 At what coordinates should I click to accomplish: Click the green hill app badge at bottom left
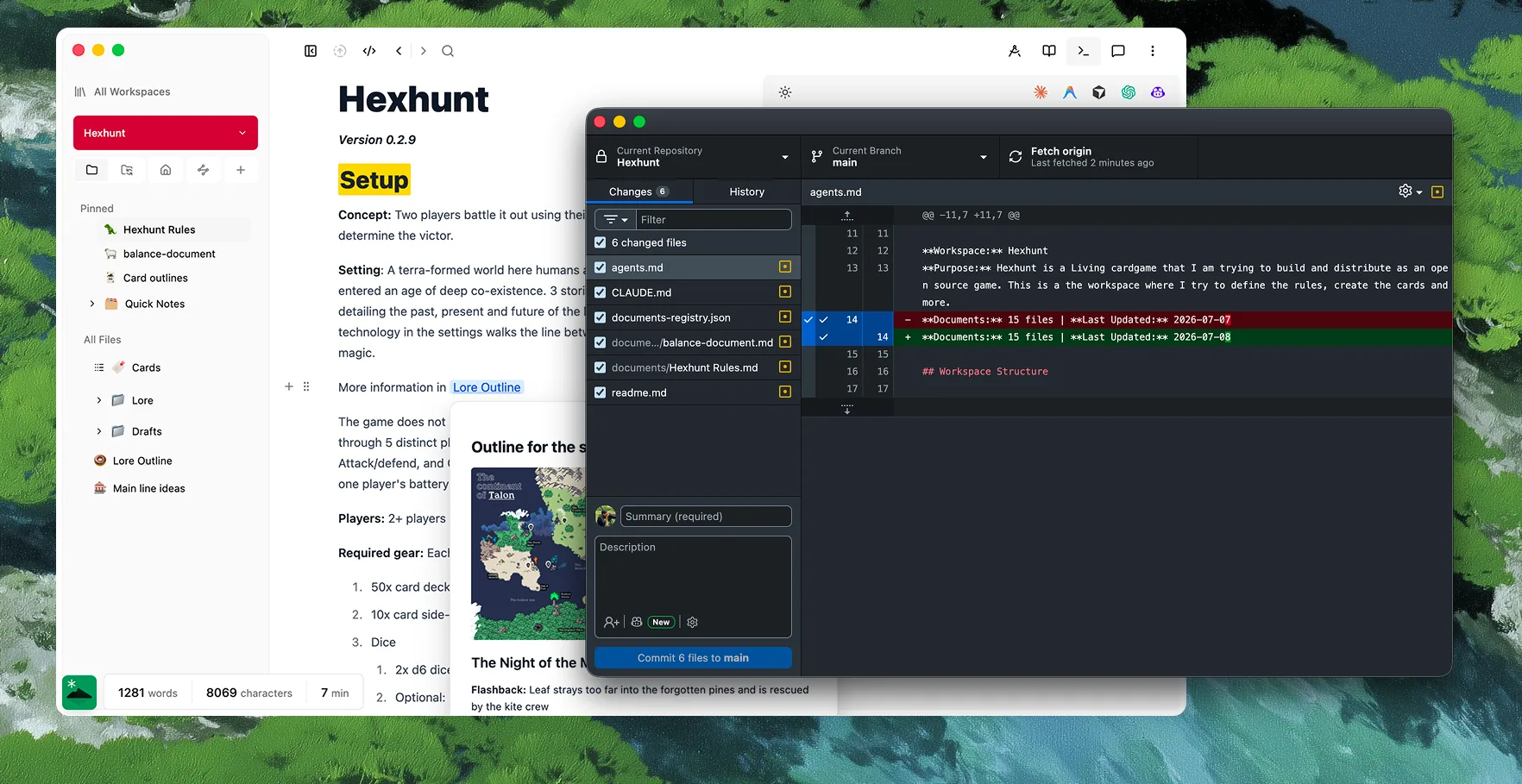(79, 693)
